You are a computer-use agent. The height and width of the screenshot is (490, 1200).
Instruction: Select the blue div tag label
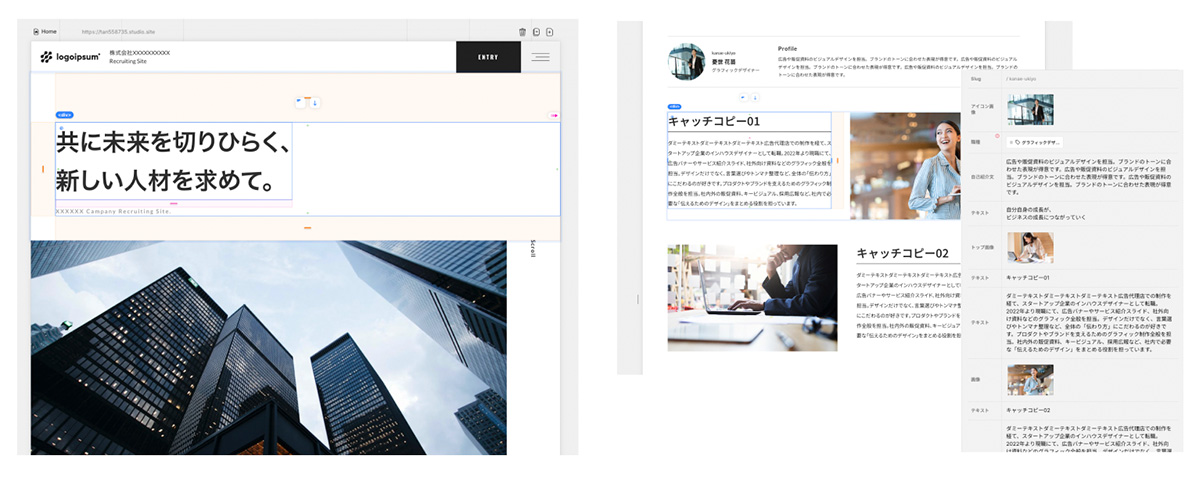point(65,115)
